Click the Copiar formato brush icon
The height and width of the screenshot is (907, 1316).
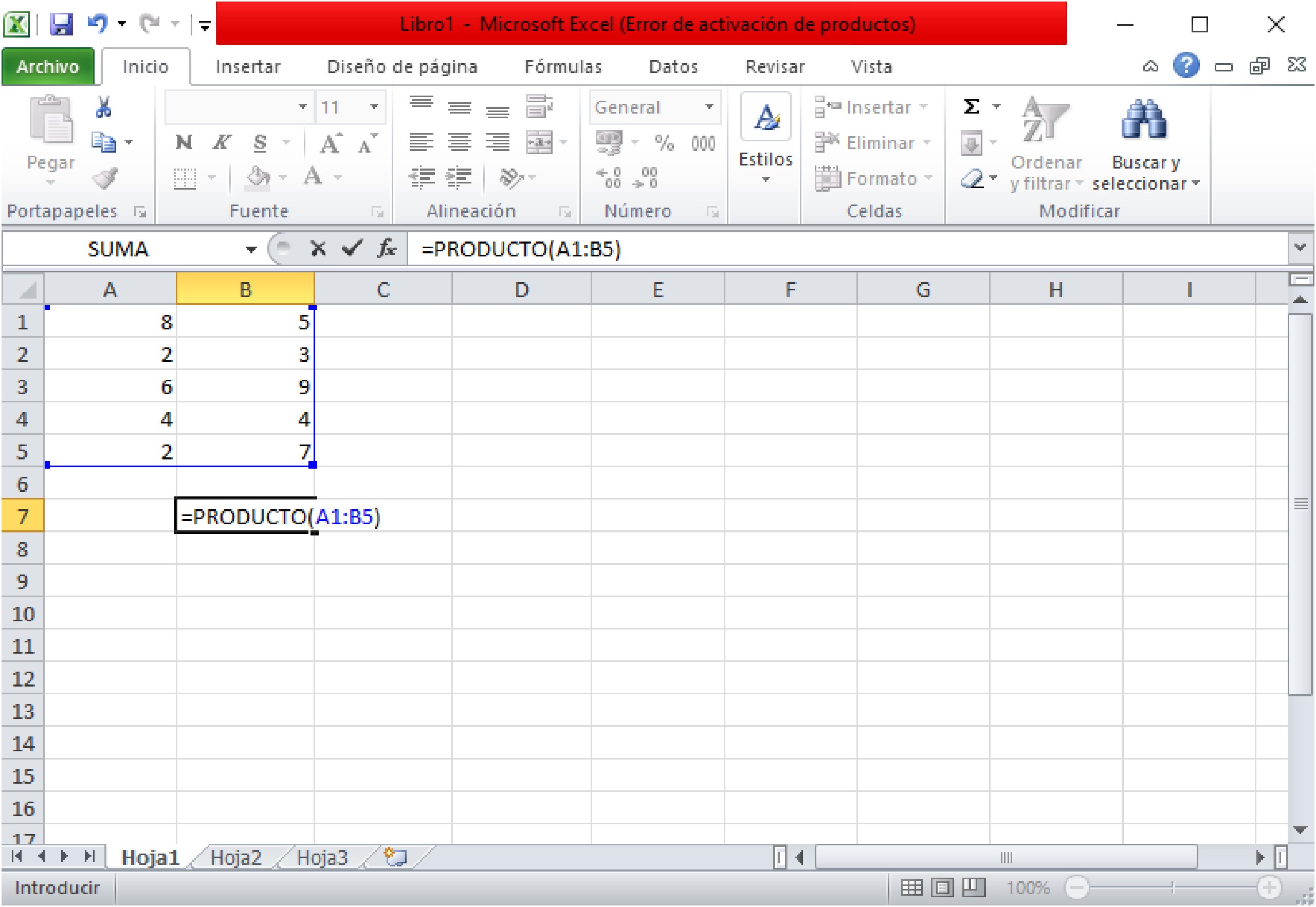pos(105,179)
